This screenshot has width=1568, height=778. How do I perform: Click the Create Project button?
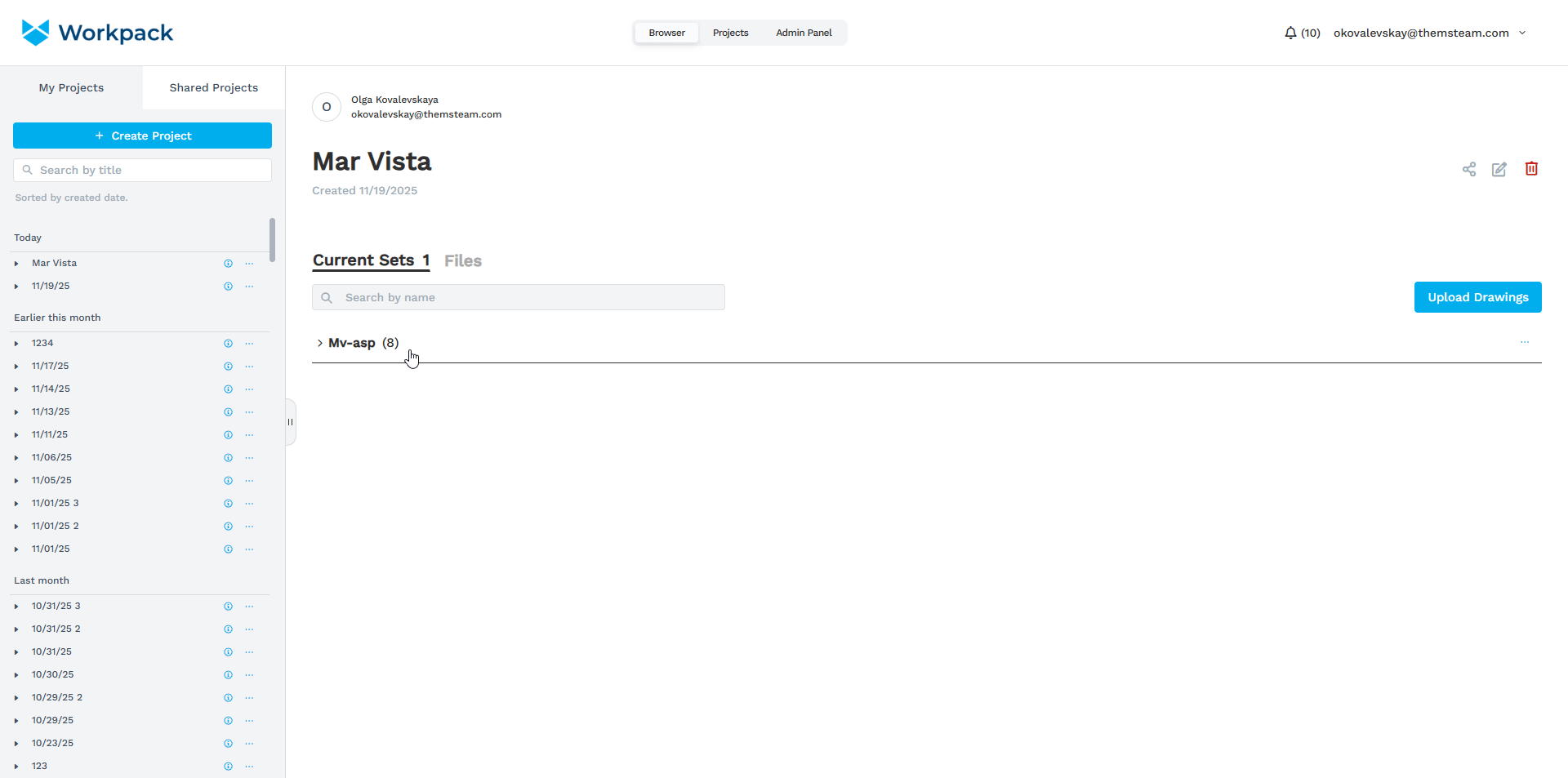[x=142, y=136]
